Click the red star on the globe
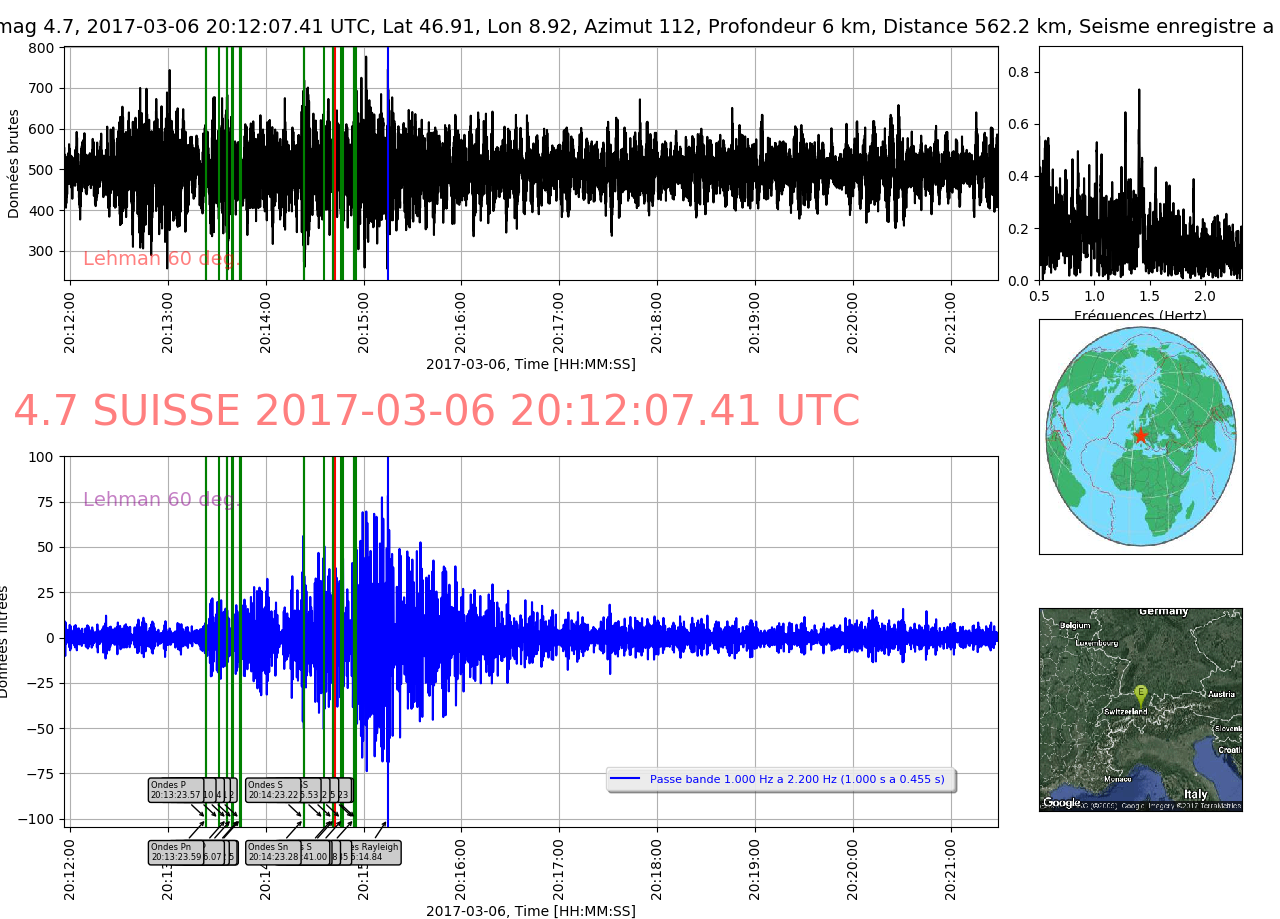This screenshot has height=919, width=1280. (1140, 435)
